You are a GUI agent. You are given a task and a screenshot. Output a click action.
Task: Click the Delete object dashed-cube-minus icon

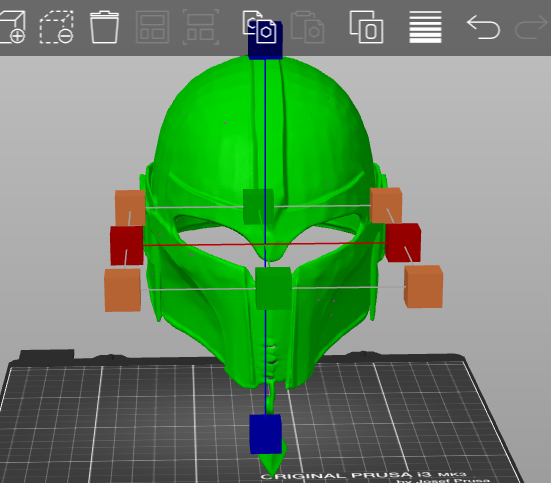[x=56, y=27]
